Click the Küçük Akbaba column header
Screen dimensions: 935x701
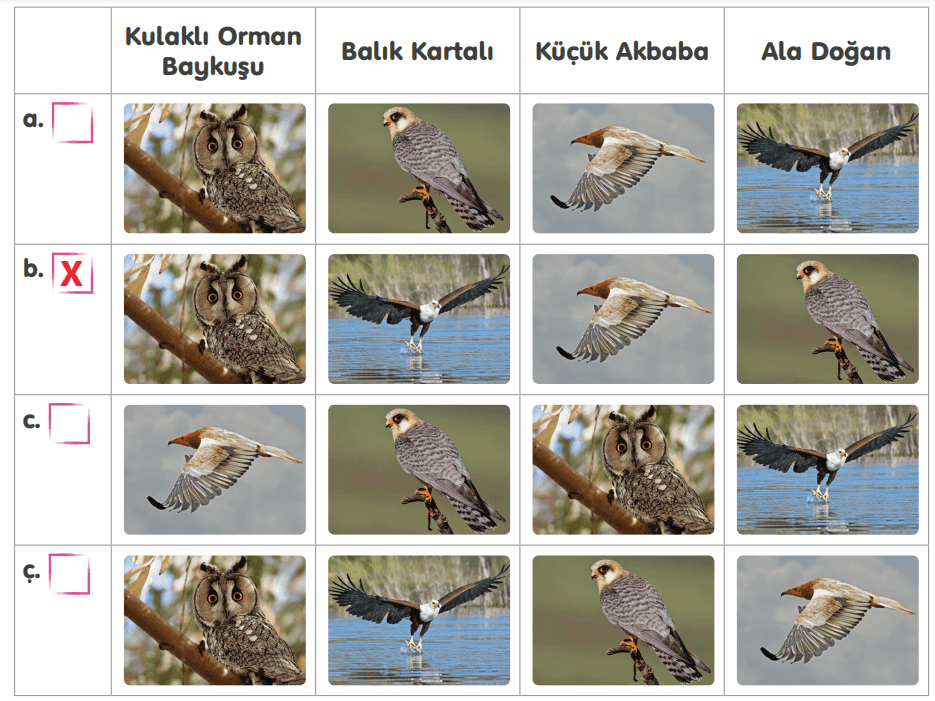pos(622,51)
